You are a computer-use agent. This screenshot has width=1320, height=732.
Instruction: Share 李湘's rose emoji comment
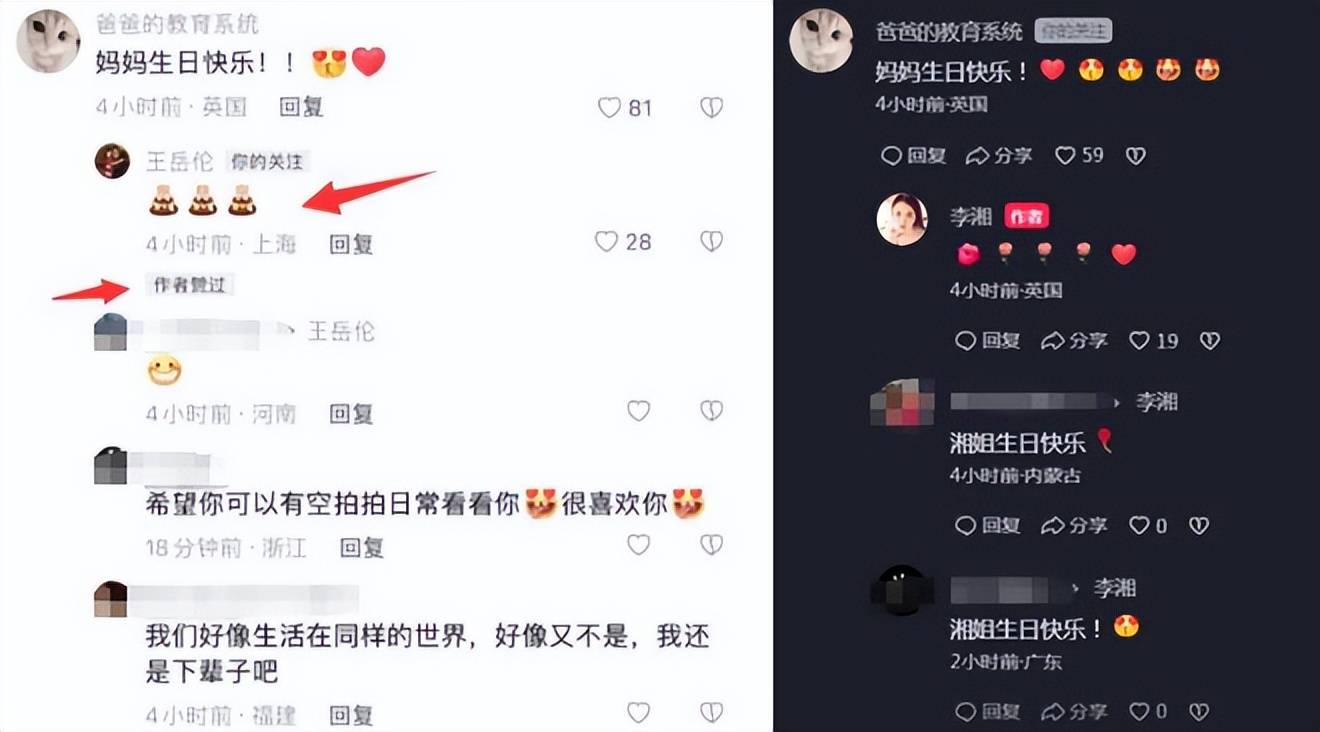tap(1074, 341)
